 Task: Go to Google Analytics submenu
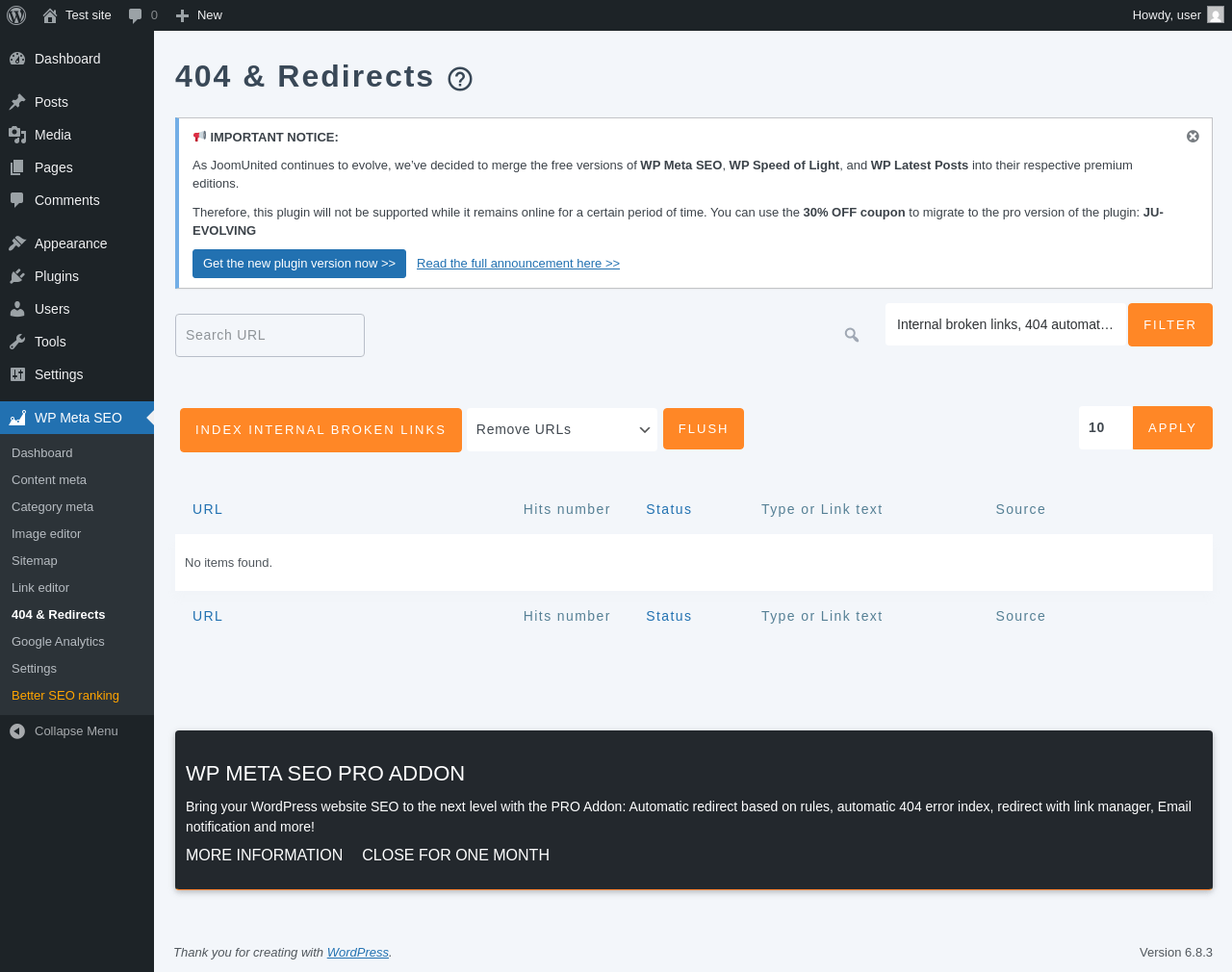[58, 642]
